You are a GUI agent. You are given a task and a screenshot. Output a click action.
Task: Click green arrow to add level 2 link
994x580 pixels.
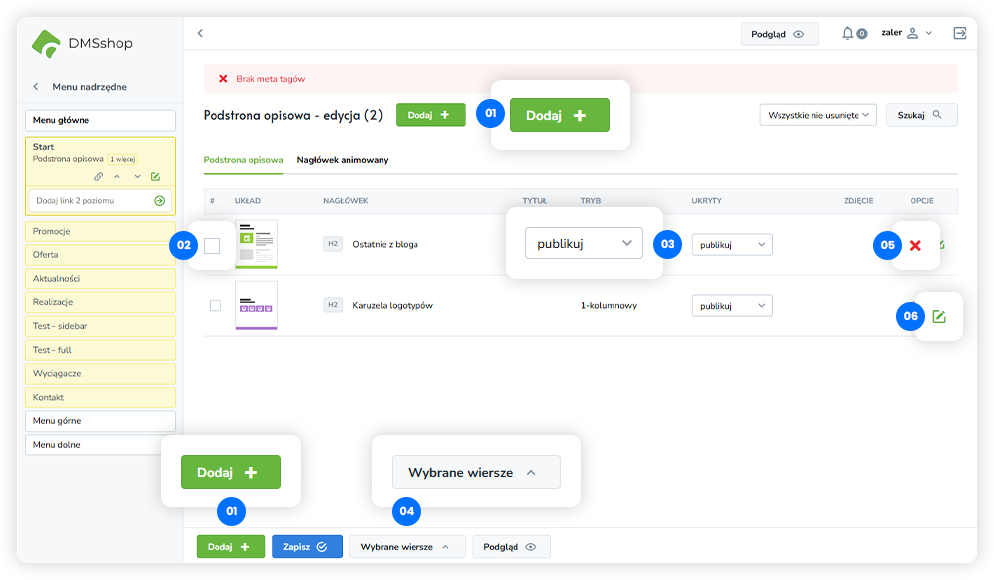coord(159,201)
